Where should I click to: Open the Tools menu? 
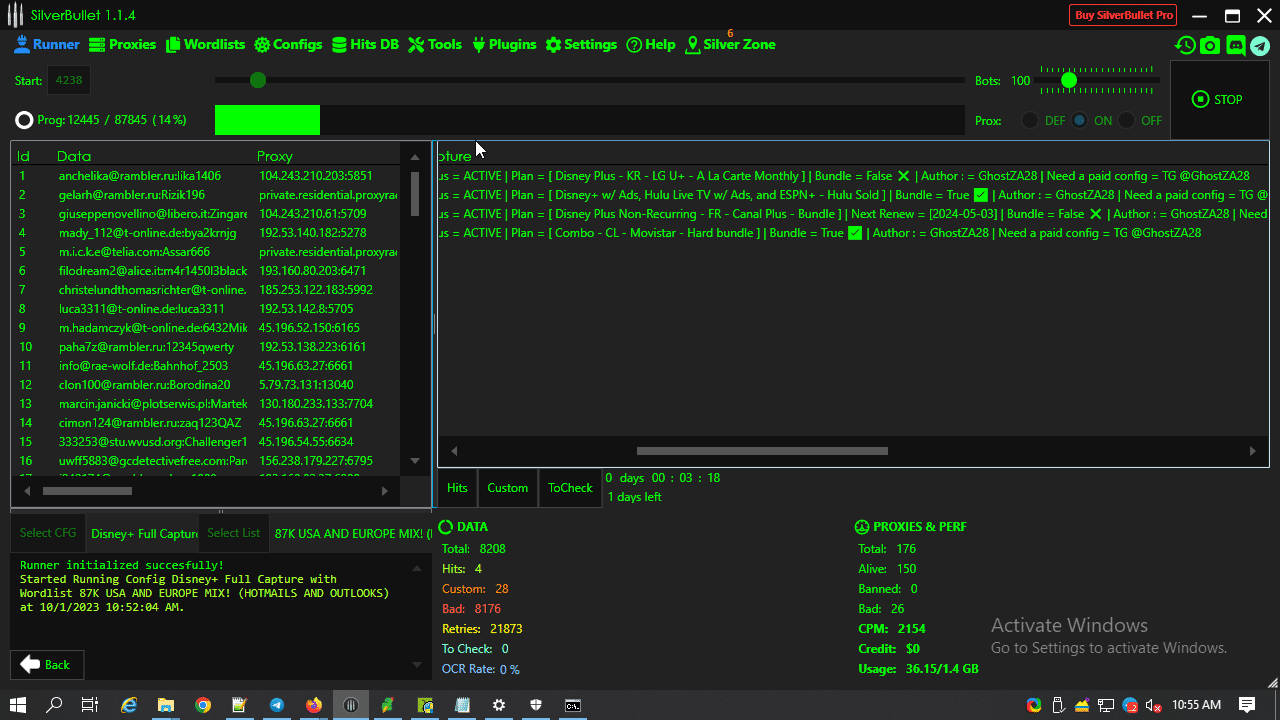[x=435, y=45]
